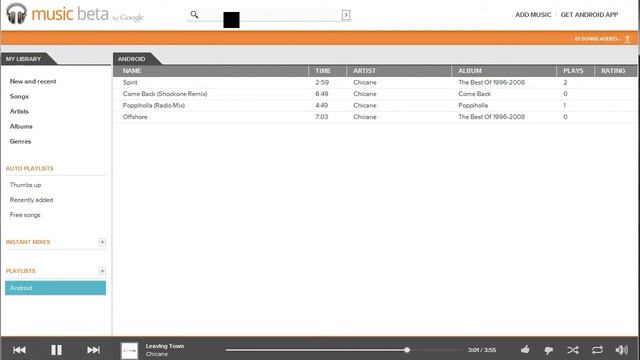Click the Chicane artist name in player bar
This screenshot has width=640, height=360.
(157, 354)
